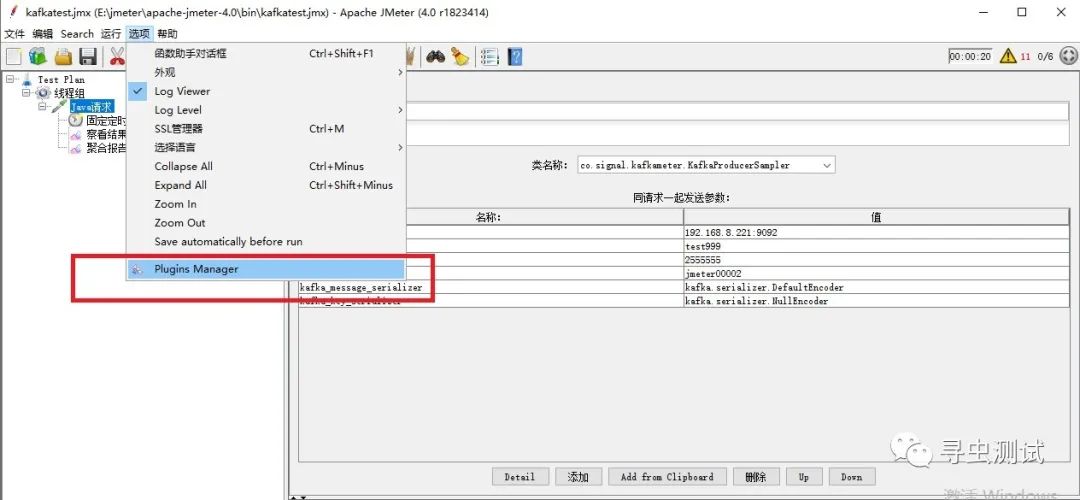This screenshot has height=500, width=1080.
Task: Open the function helper list icon
Action: 490,56
